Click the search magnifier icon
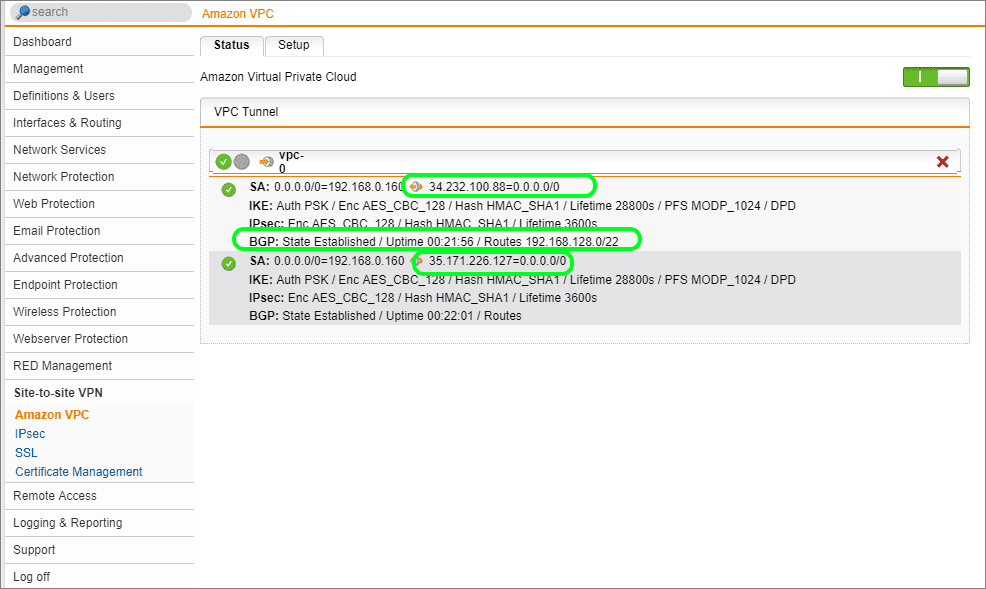This screenshot has height=589, width=986. 23,12
